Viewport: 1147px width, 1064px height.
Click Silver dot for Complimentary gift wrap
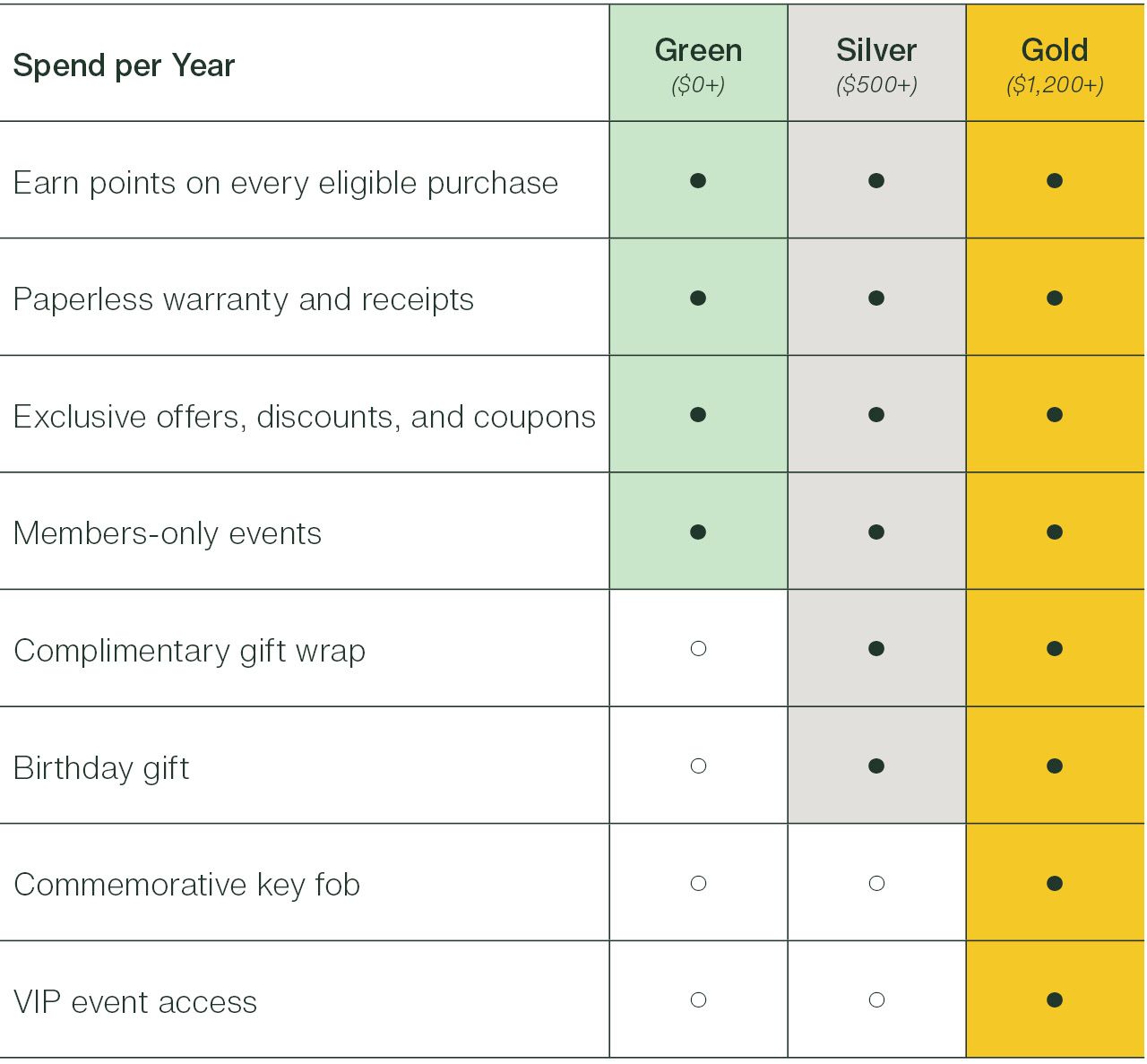coord(876,649)
